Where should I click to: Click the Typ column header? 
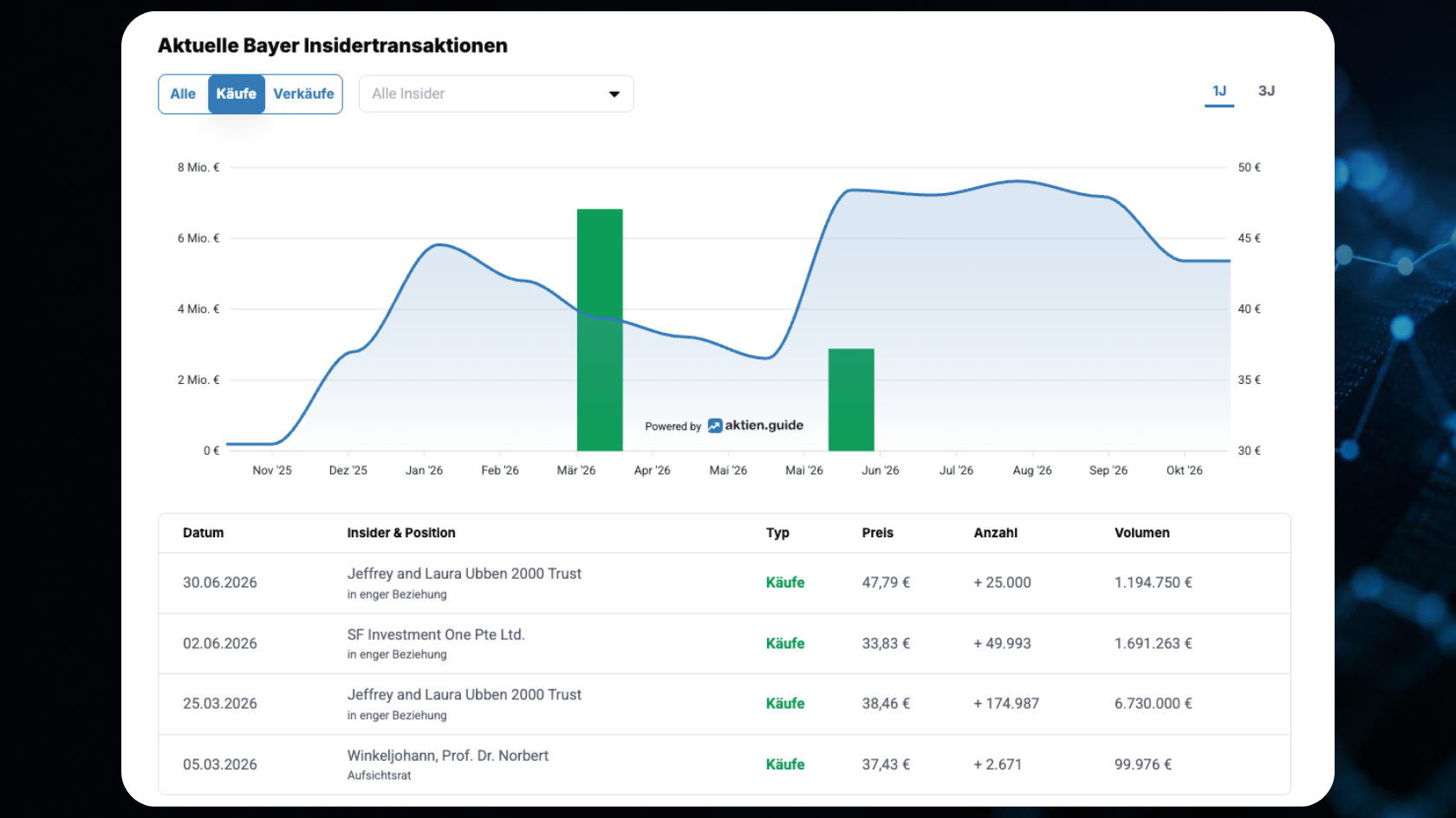pos(777,533)
